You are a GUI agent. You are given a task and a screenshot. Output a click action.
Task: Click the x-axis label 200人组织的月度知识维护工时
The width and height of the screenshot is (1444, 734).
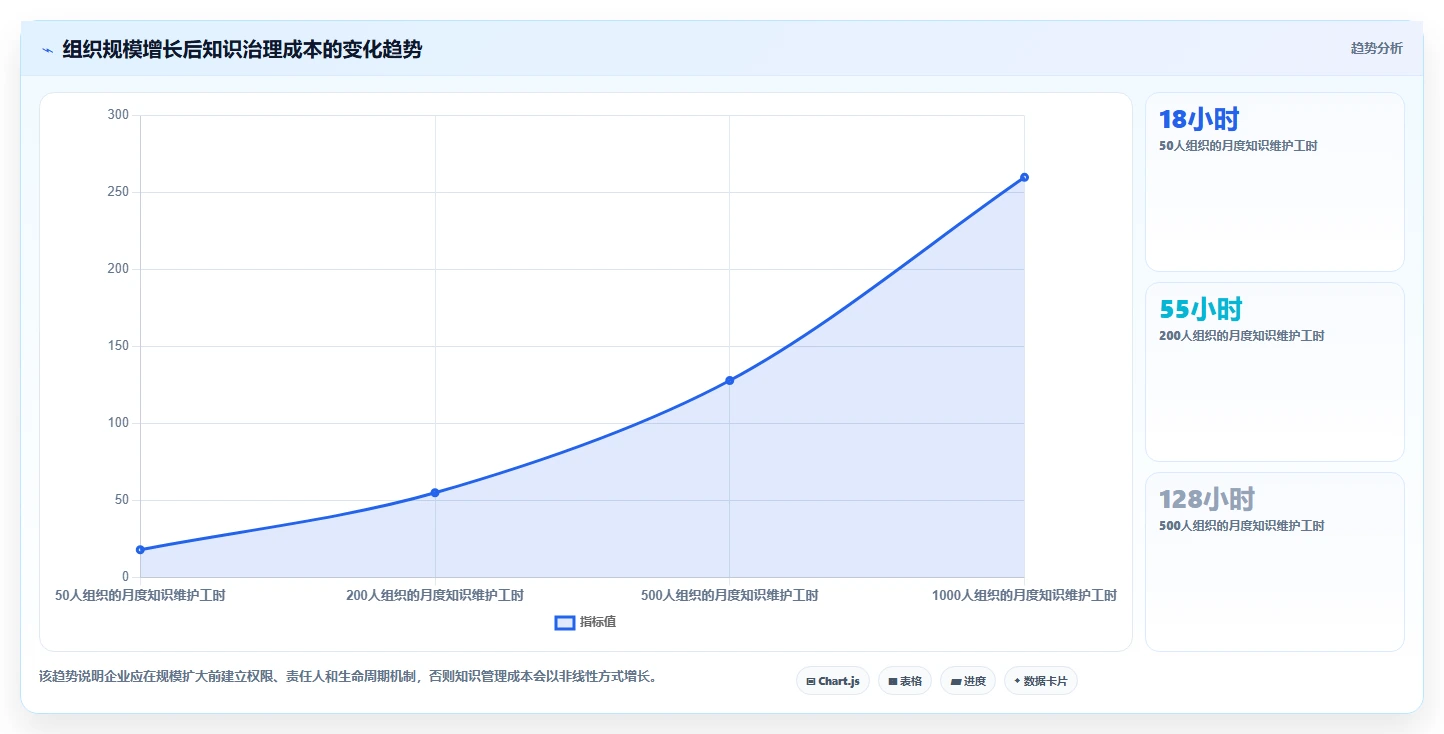[435, 595]
